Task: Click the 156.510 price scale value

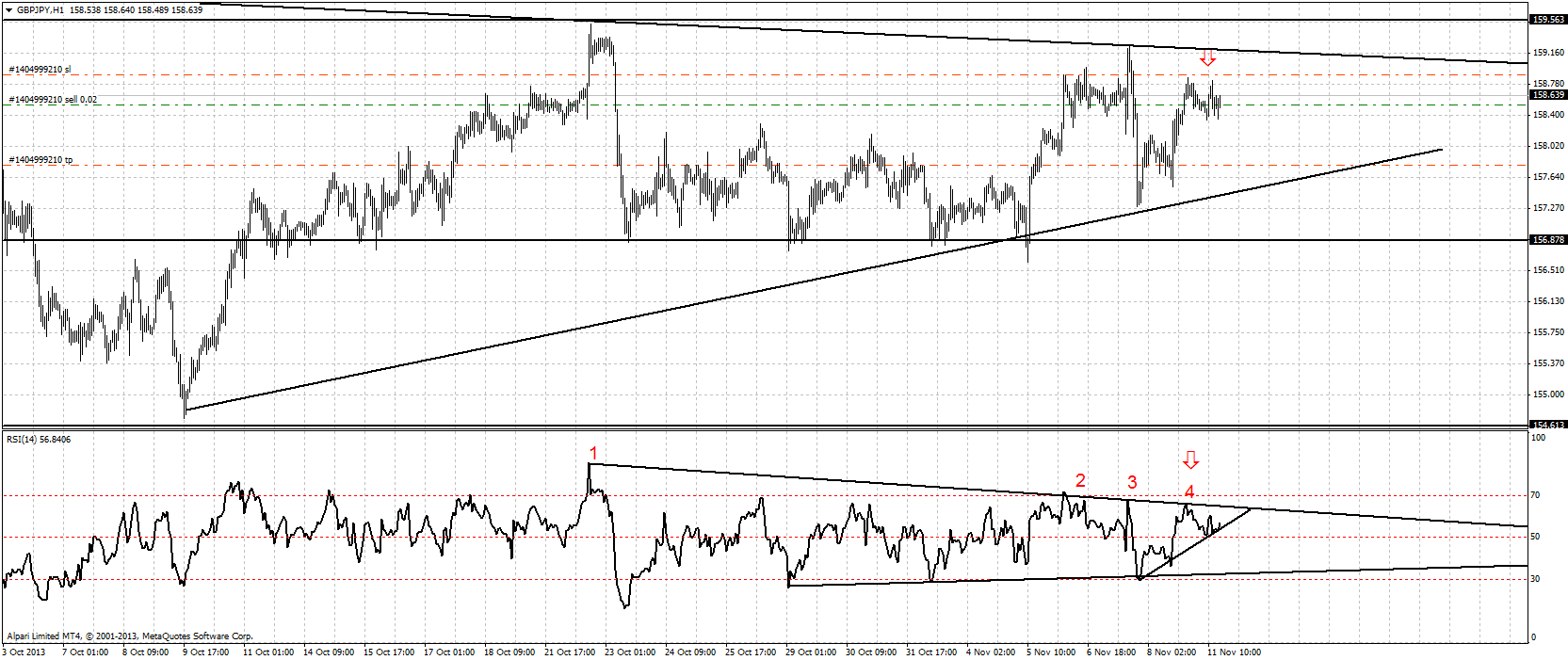Action: (x=1548, y=270)
